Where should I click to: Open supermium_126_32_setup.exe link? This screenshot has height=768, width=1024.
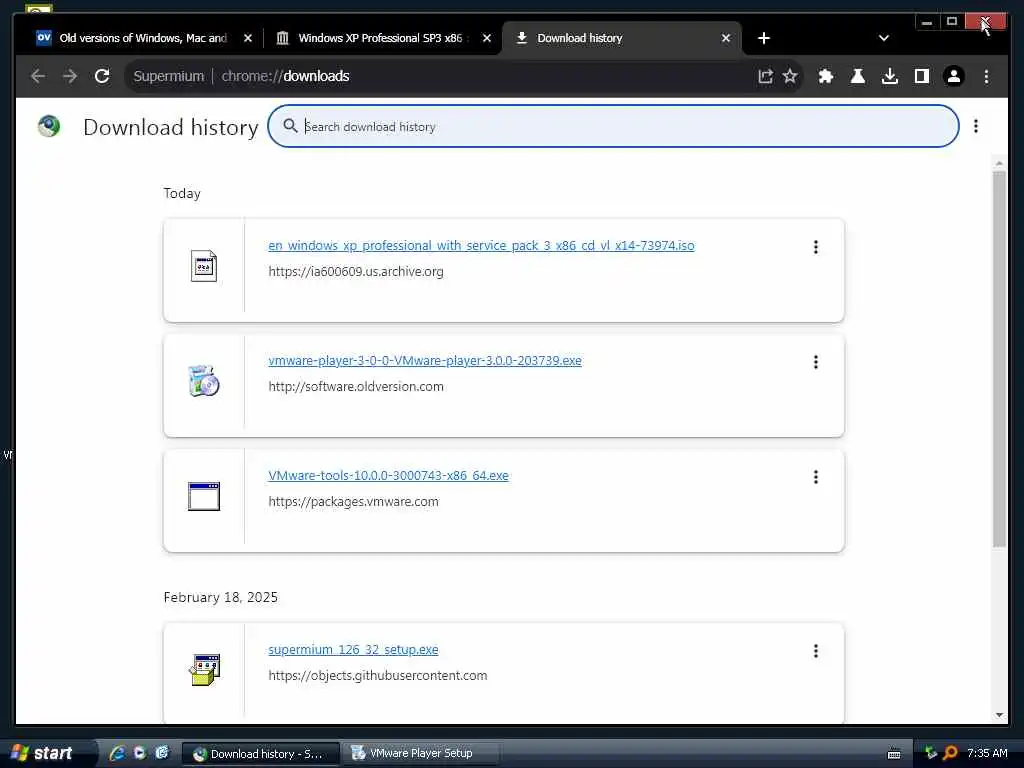(x=353, y=649)
